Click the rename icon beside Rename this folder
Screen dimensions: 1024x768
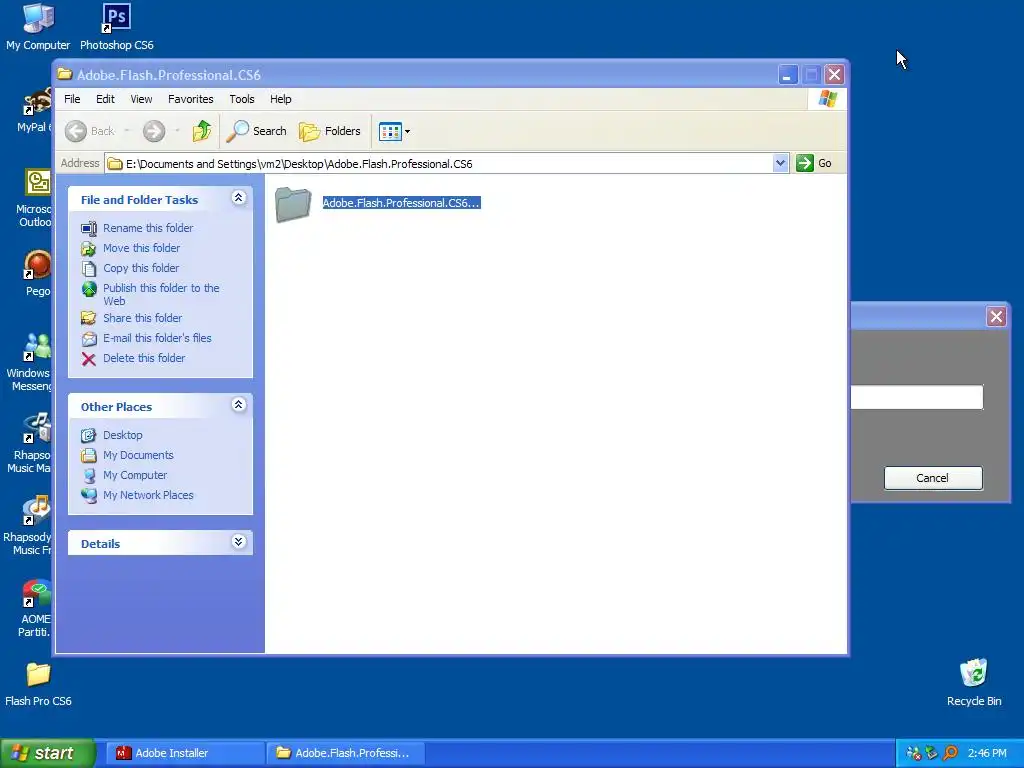click(89, 229)
